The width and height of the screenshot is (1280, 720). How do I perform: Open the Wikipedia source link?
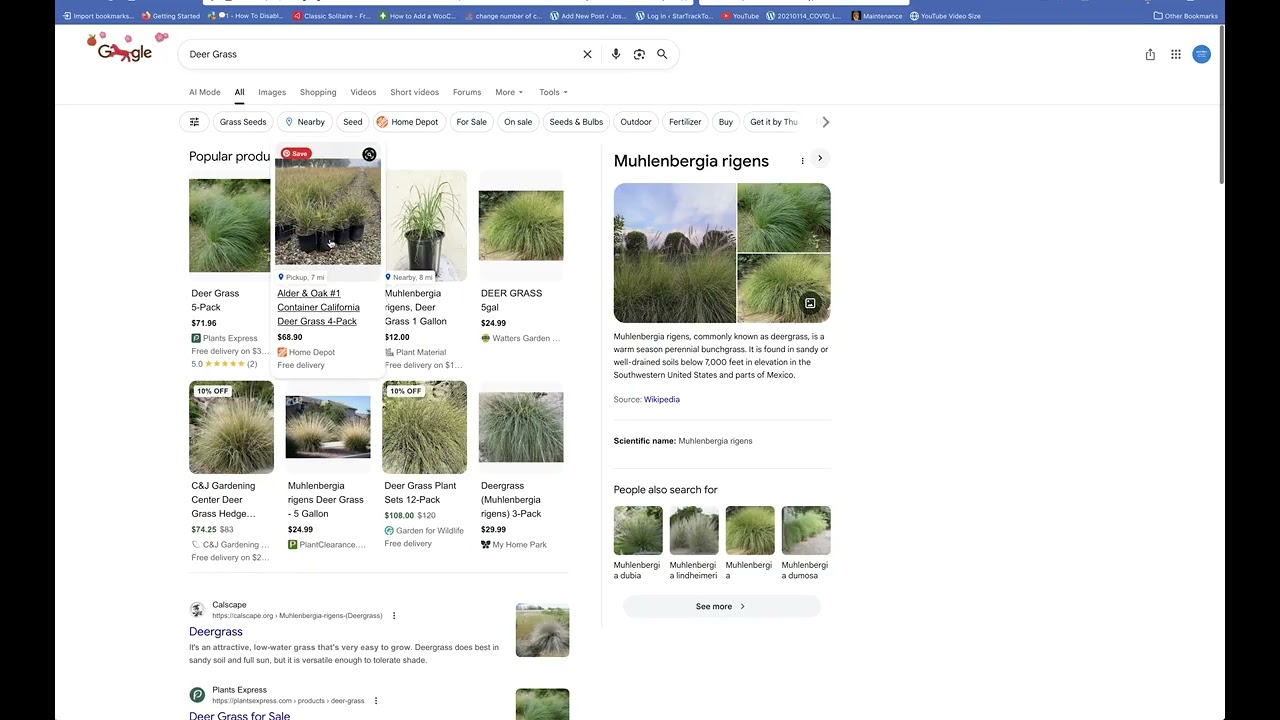coord(661,400)
